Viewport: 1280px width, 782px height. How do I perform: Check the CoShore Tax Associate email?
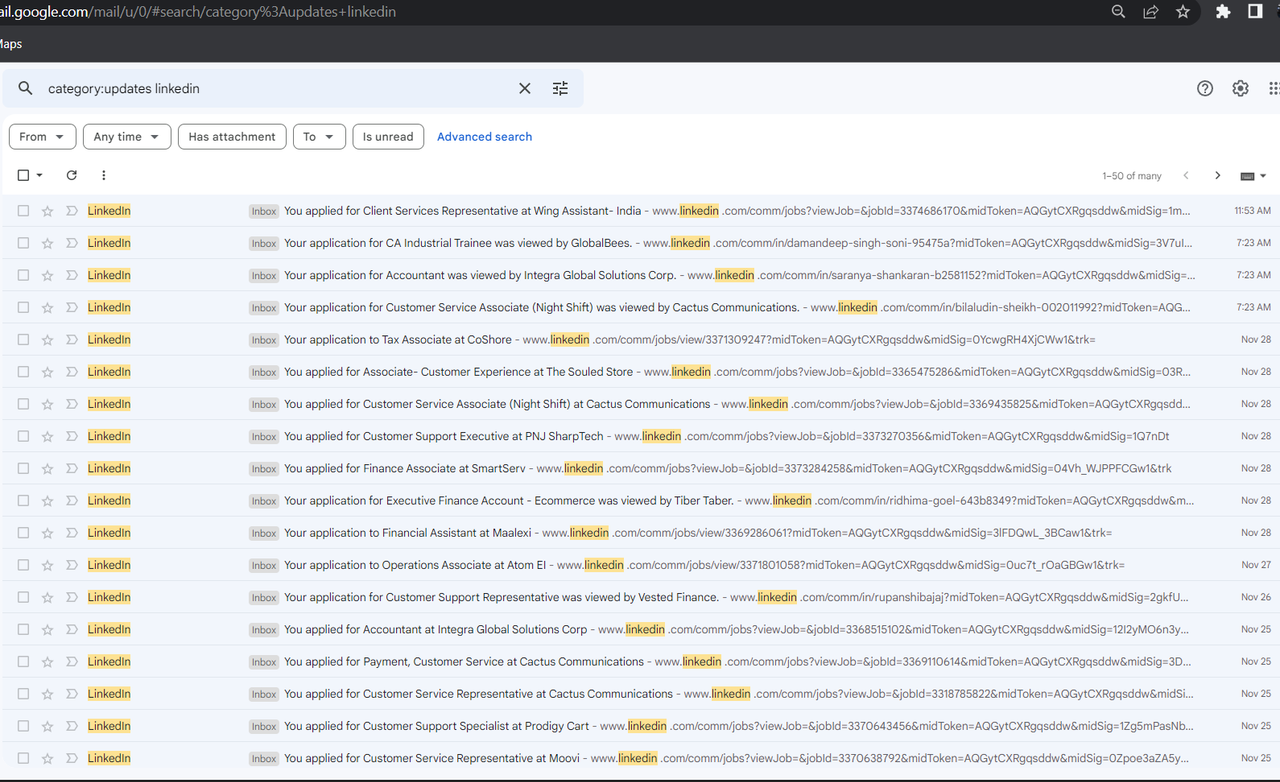tap(23, 340)
